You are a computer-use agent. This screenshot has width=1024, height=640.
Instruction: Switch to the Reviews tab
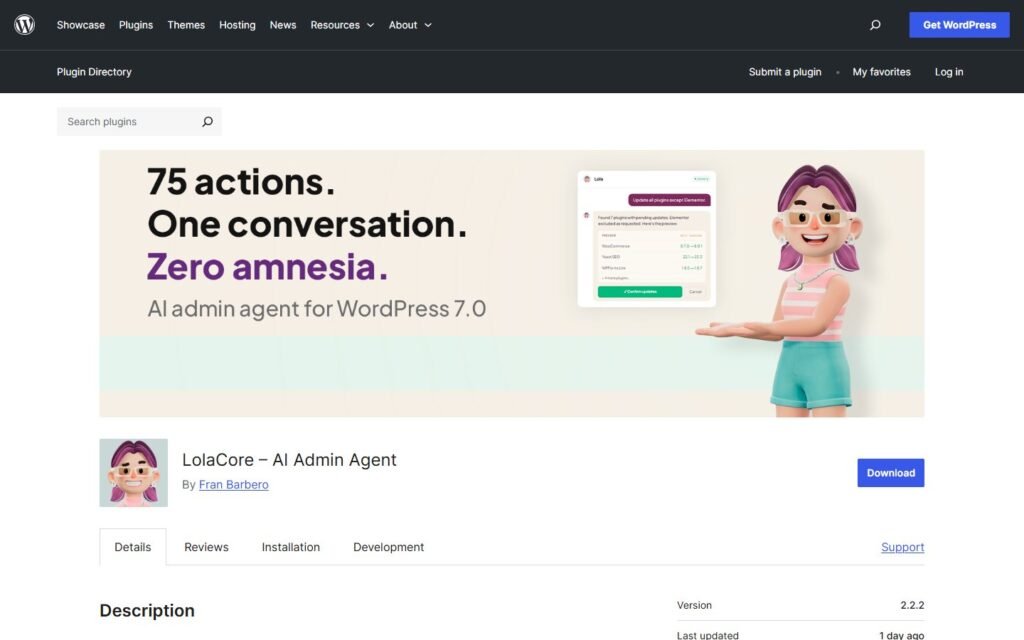pos(206,547)
